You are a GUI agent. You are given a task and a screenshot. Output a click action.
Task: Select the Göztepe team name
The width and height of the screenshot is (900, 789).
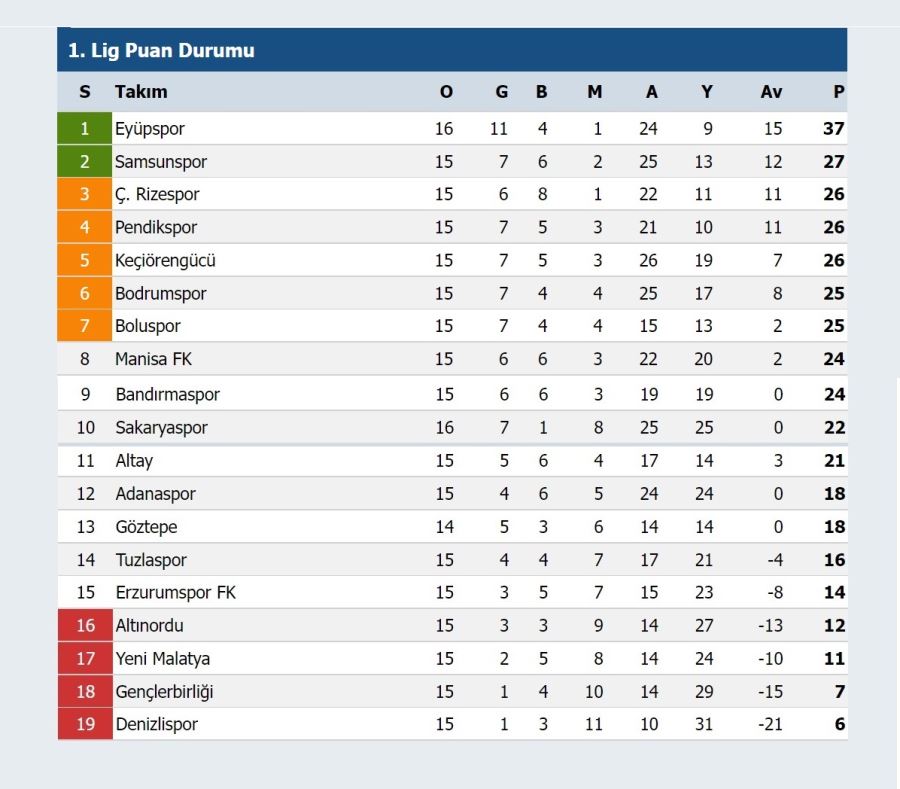146,527
